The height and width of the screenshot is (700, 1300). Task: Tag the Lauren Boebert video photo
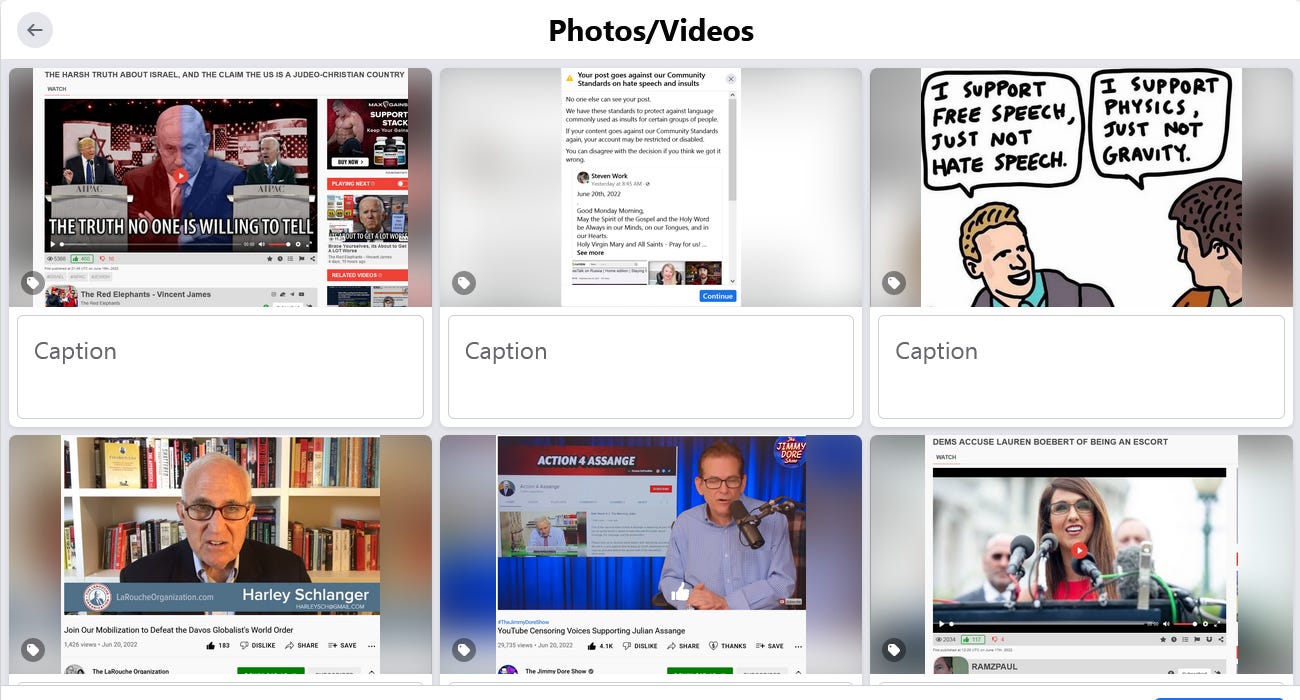894,650
